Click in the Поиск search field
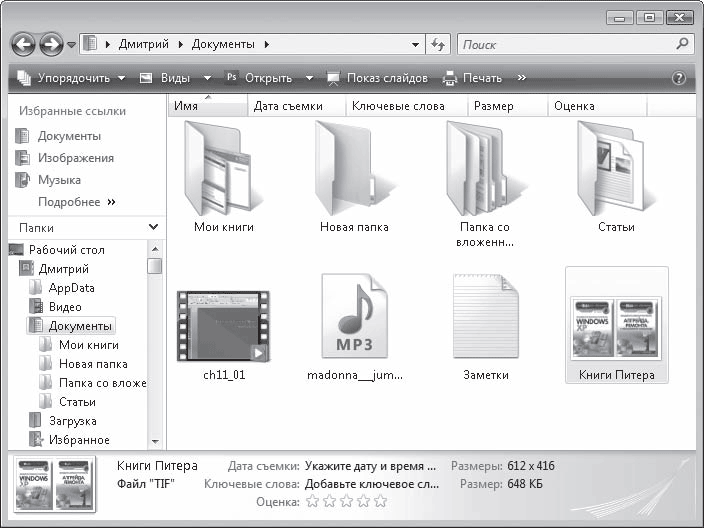The width and height of the screenshot is (704, 528). (565, 45)
